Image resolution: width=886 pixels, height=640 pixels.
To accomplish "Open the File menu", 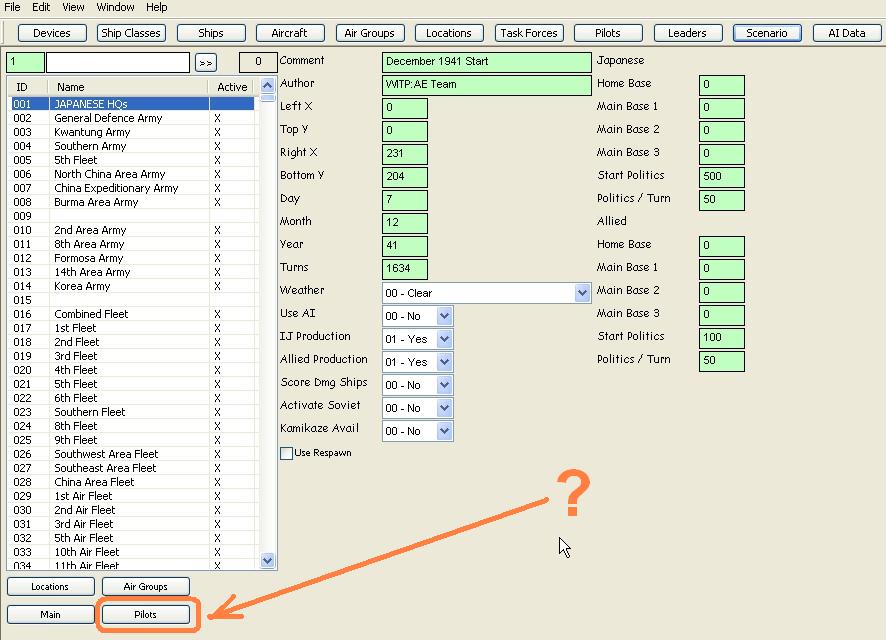I will click(x=12, y=7).
